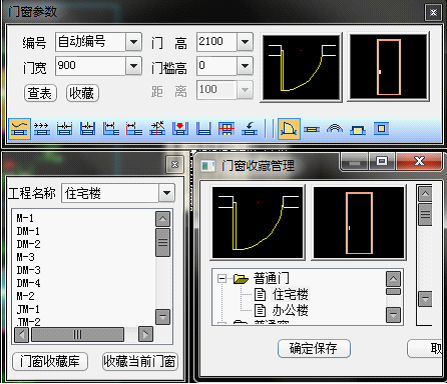447x384 pixels.
Task: Select the window type icon
Action: pyautogui.click(x=312, y=129)
